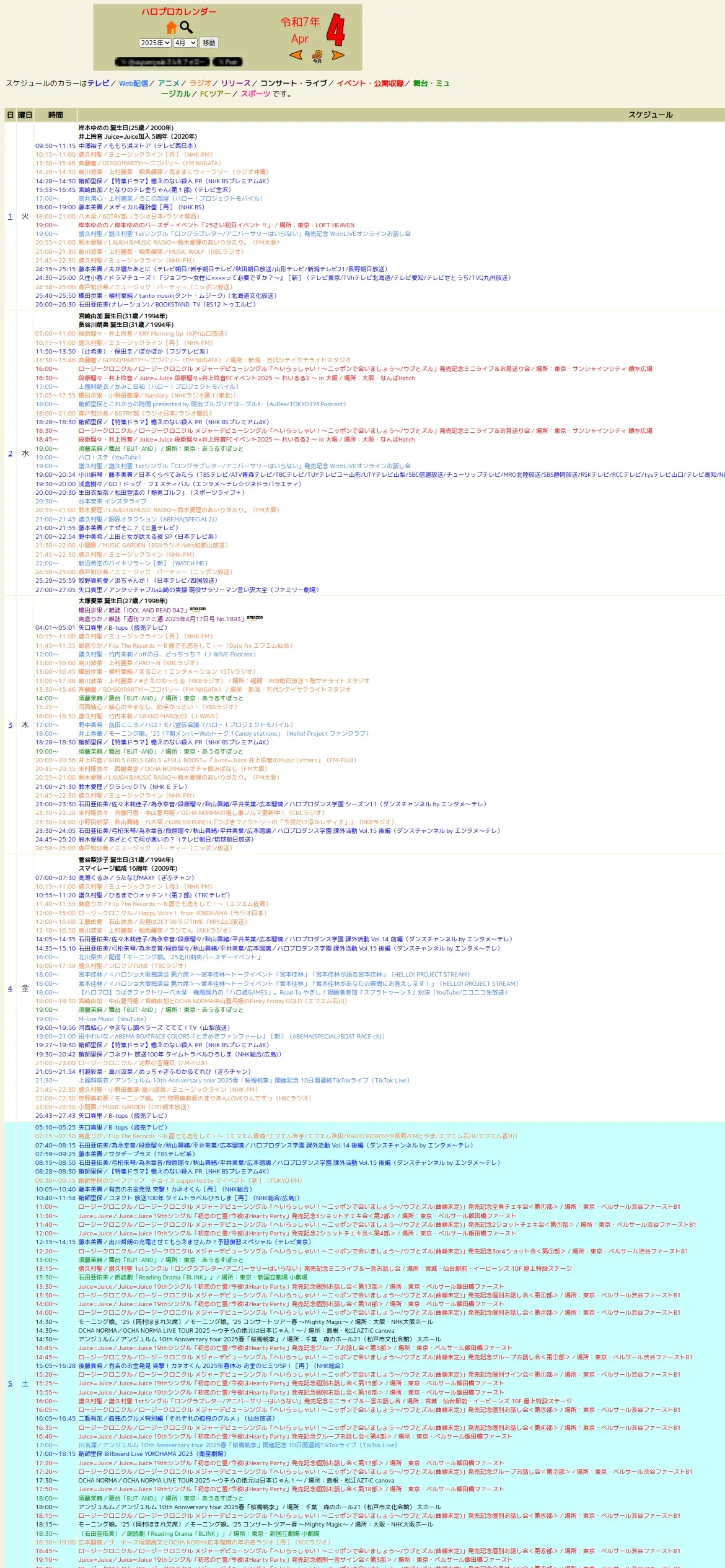Open search with the magnifying glass icon

(x=187, y=27)
